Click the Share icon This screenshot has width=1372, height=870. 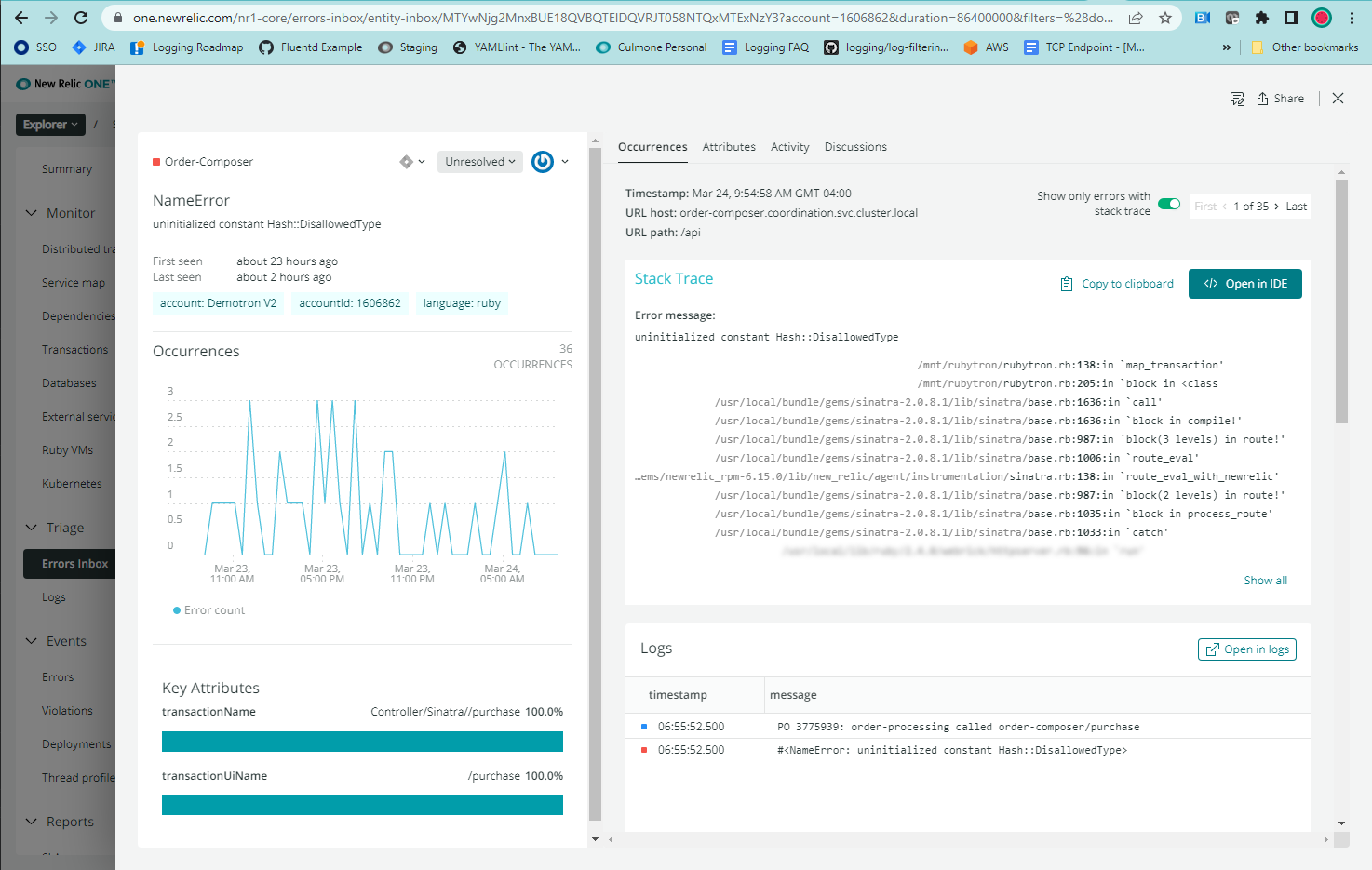point(1280,98)
